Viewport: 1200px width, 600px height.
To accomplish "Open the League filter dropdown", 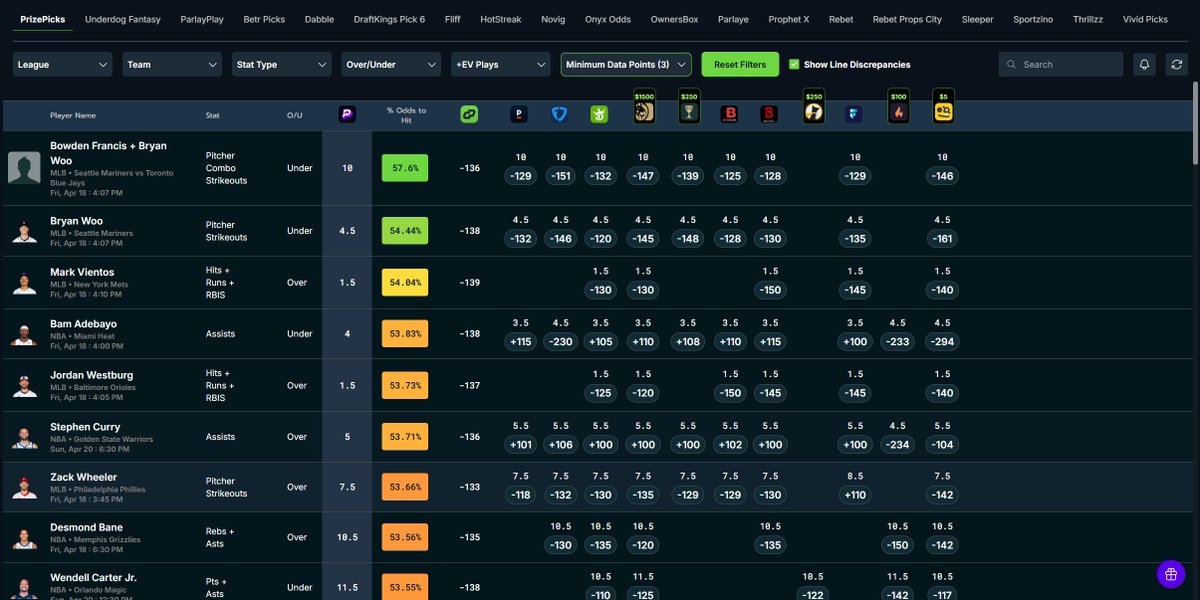I will click(63, 64).
